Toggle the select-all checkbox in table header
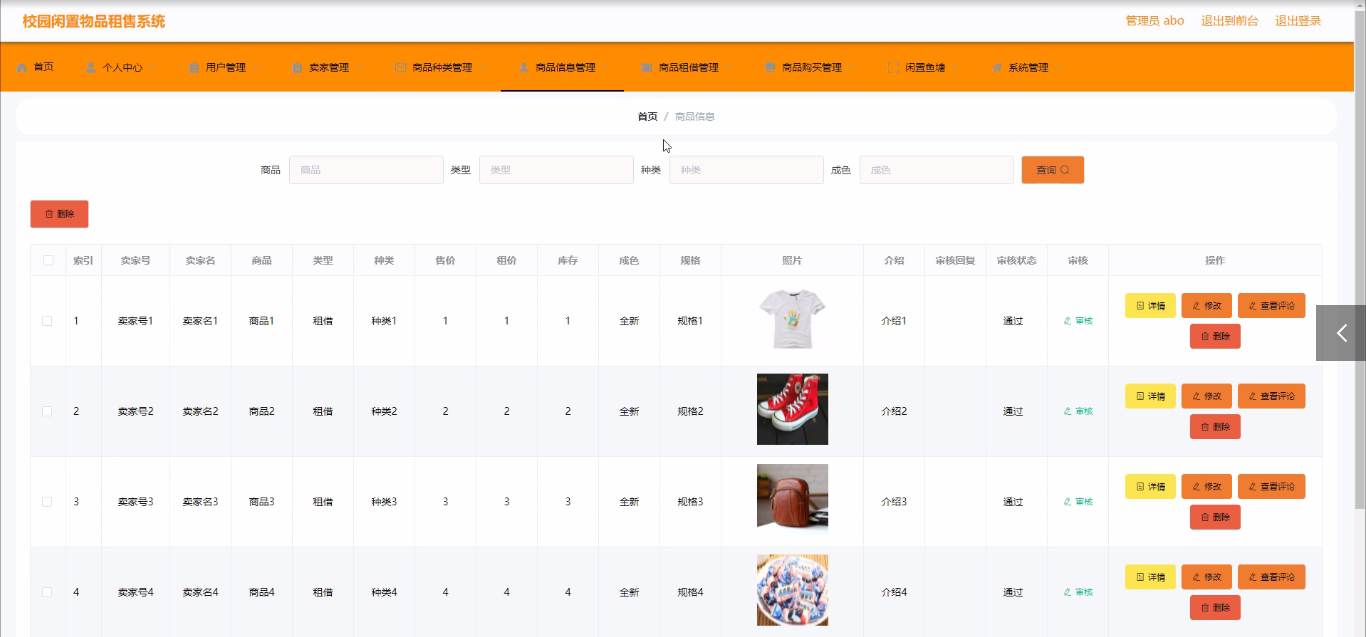The height and width of the screenshot is (637, 1366). click(x=47, y=260)
